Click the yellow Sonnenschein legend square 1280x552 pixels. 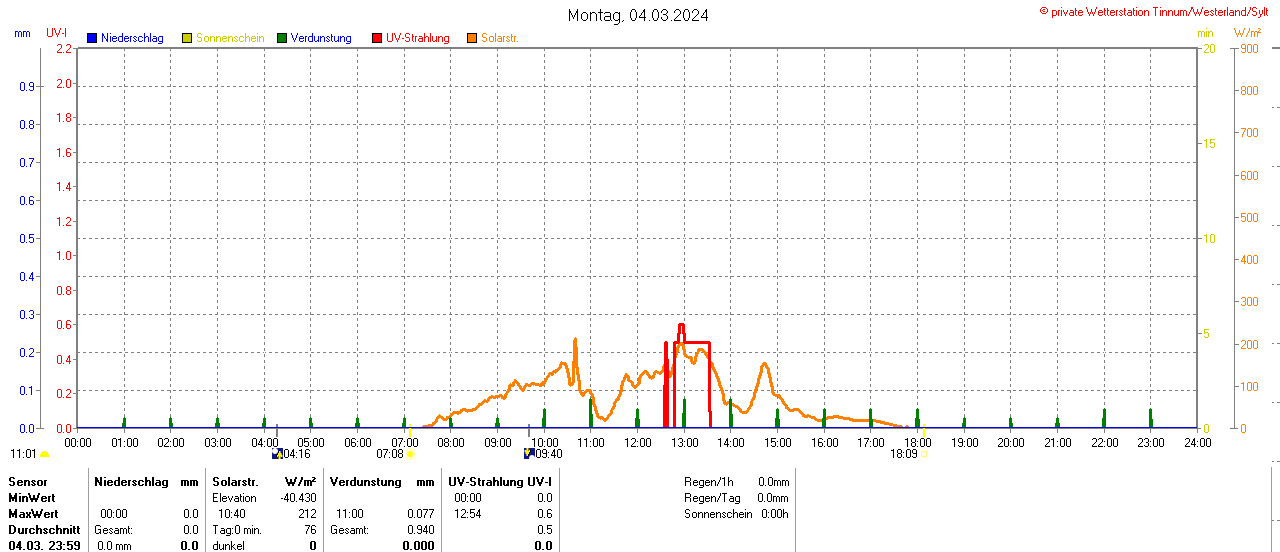point(187,38)
